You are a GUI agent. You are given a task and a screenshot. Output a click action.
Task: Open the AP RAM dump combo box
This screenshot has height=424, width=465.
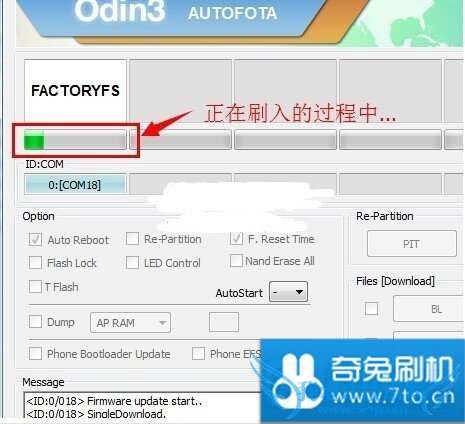130,323
